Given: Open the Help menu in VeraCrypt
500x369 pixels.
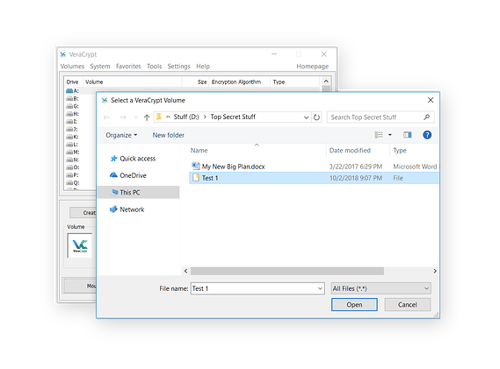Looking at the screenshot, I should 203,66.
